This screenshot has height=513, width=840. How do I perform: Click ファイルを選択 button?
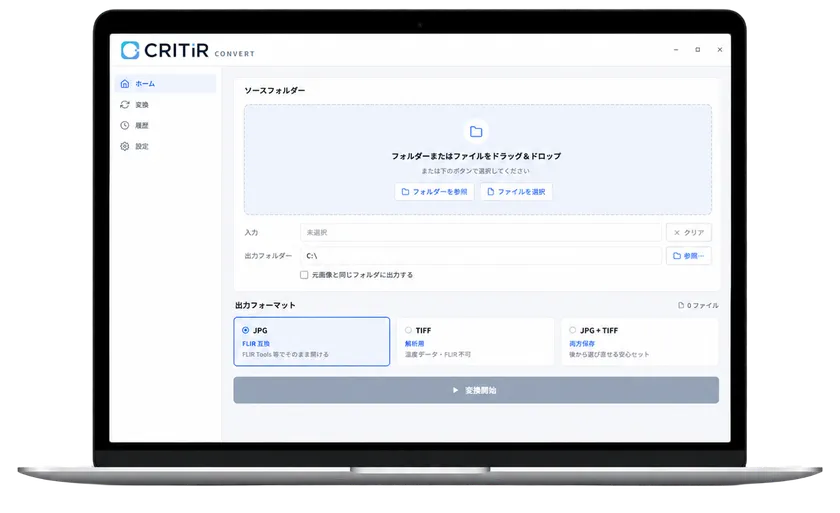click(516, 192)
